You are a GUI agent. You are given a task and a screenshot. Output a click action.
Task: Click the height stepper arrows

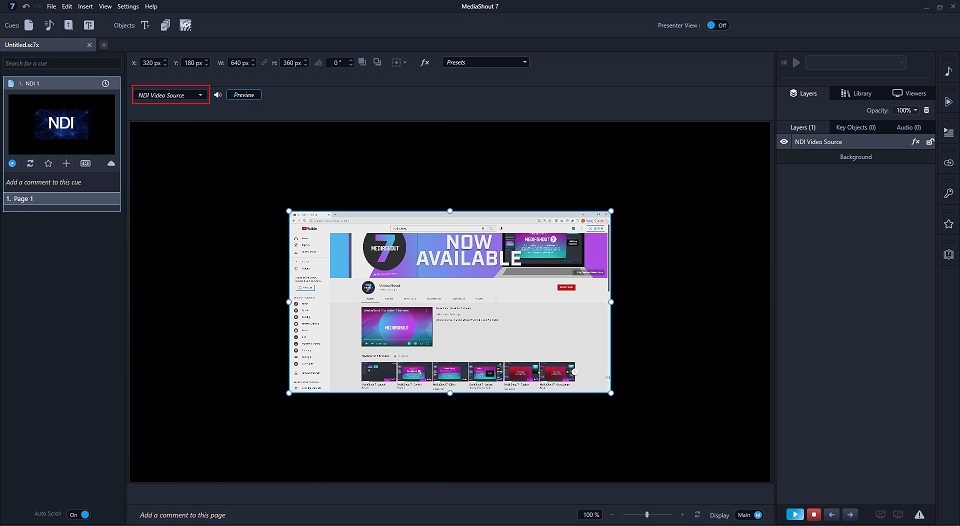click(306, 62)
